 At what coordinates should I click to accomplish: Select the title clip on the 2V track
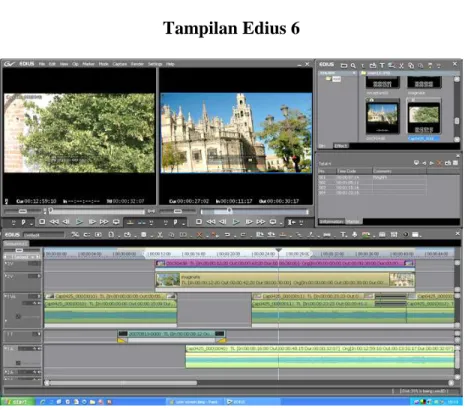coord(285,280)
